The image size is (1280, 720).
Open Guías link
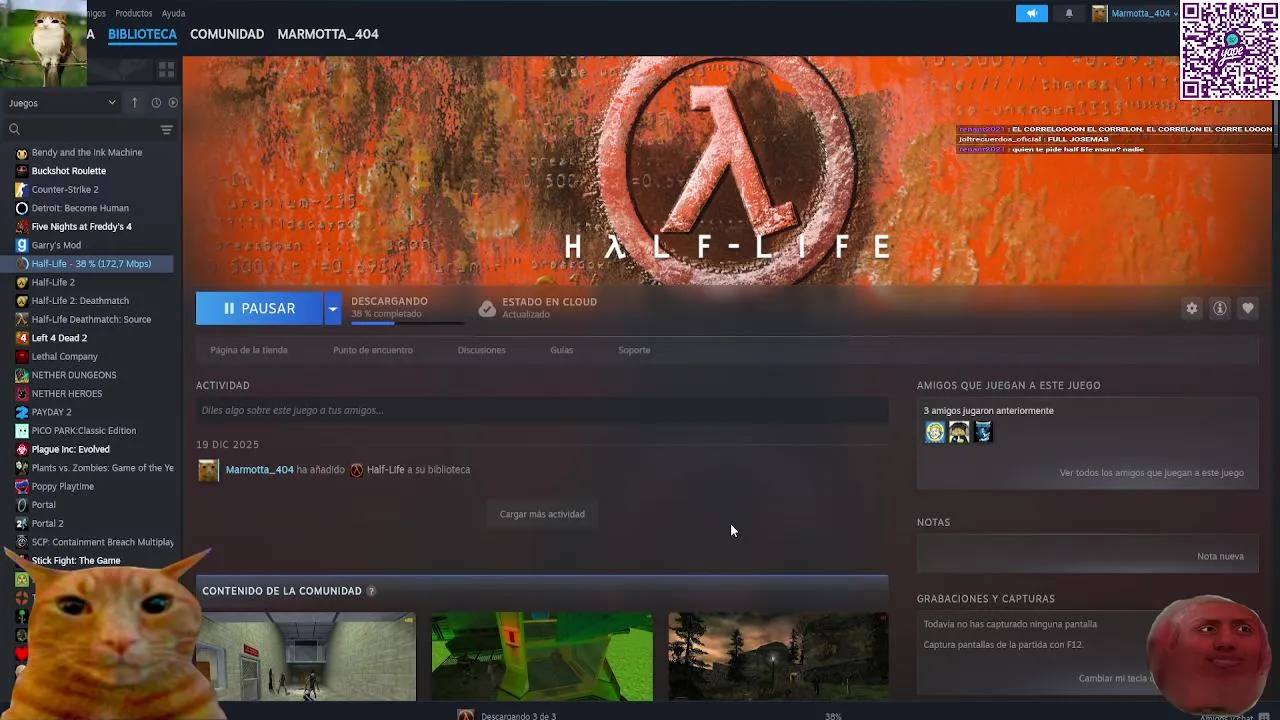click(561, 350)
